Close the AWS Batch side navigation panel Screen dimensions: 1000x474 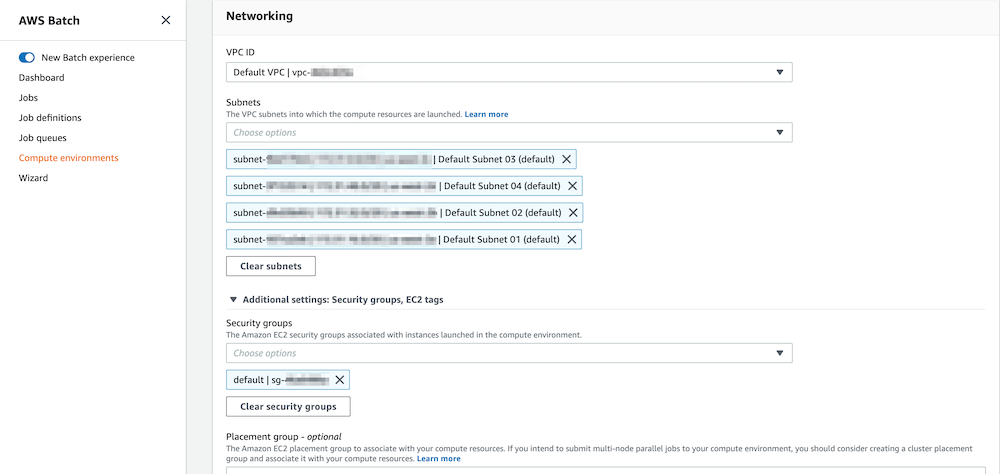166,20
